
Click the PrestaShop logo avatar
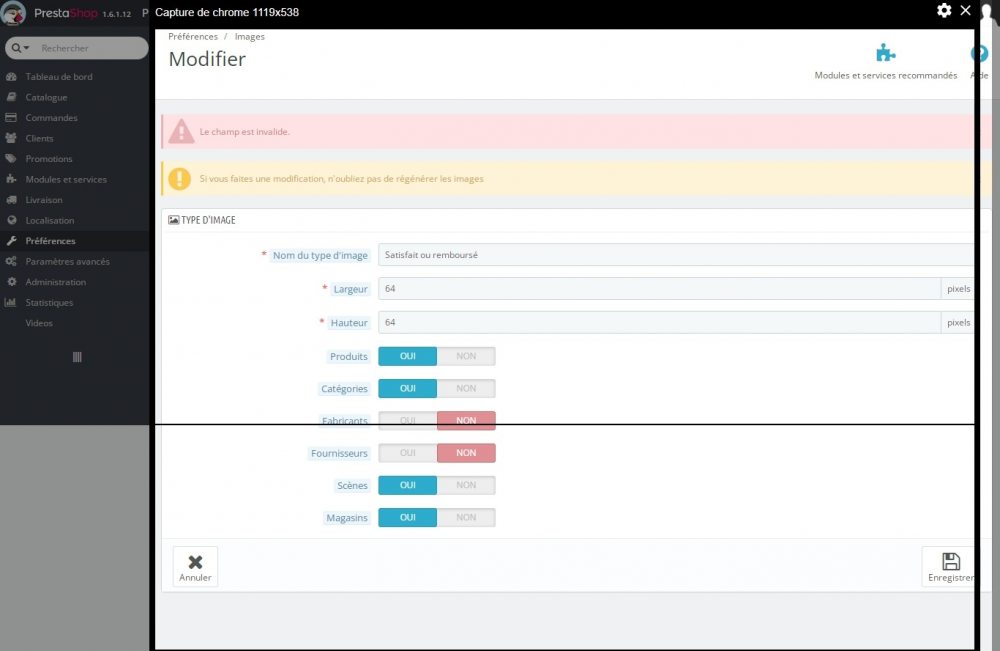13,13
